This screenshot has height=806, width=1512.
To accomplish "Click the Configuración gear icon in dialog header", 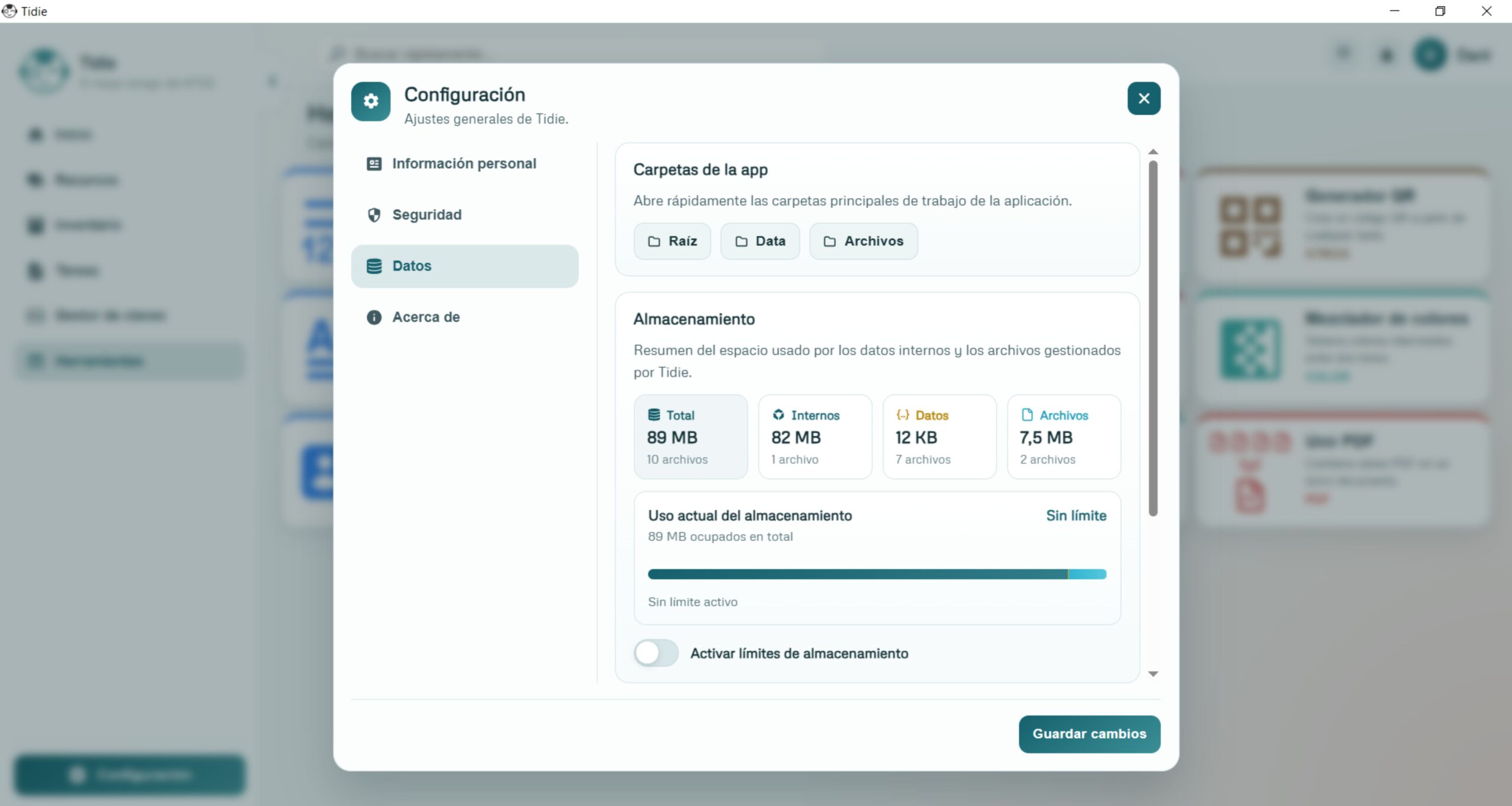I will [370, 101].
